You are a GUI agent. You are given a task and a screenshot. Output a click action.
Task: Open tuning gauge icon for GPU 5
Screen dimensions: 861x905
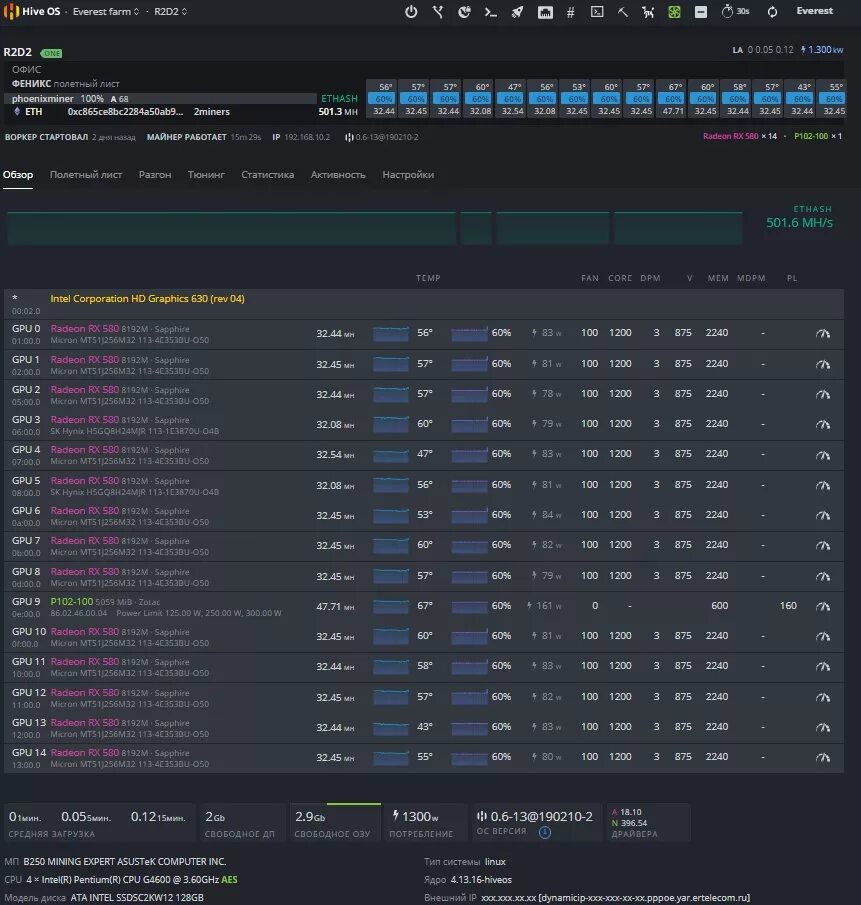823,485
